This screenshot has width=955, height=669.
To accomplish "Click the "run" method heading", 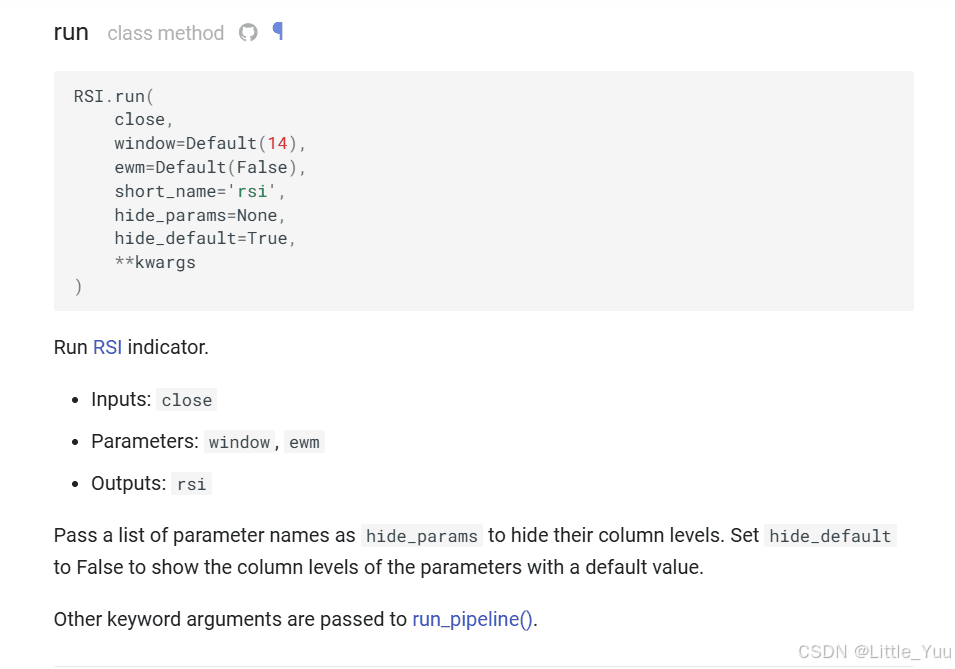I will coord(71,32).
